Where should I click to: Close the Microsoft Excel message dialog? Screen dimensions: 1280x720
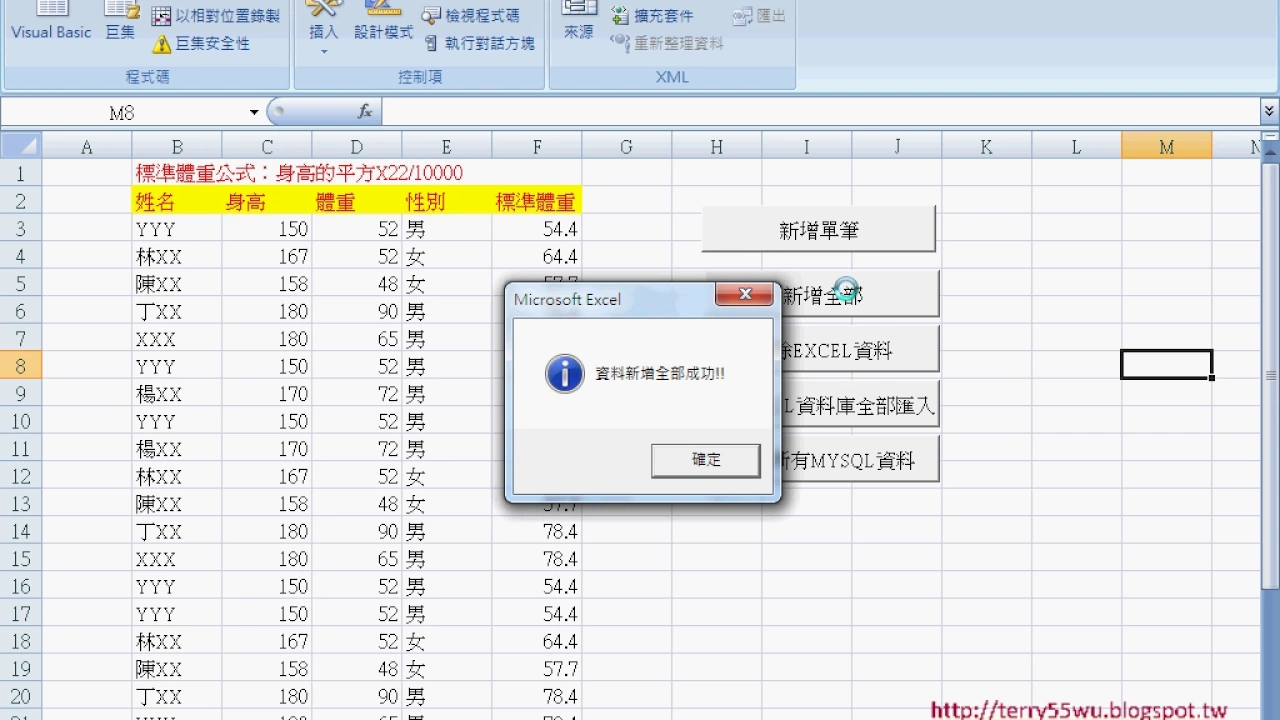click(744, 294)
